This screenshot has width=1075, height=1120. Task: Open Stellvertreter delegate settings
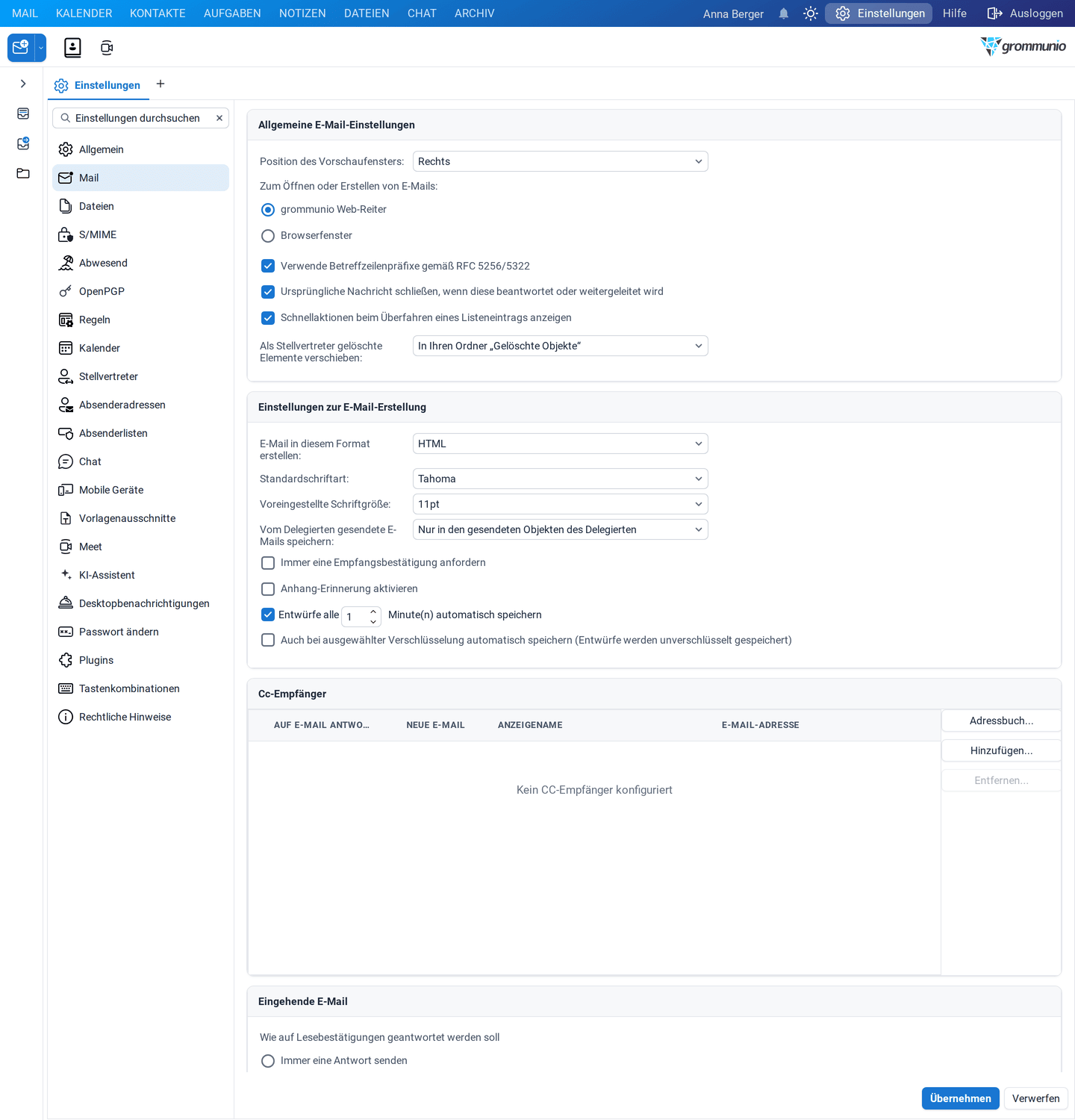click(x=140, y=376)
